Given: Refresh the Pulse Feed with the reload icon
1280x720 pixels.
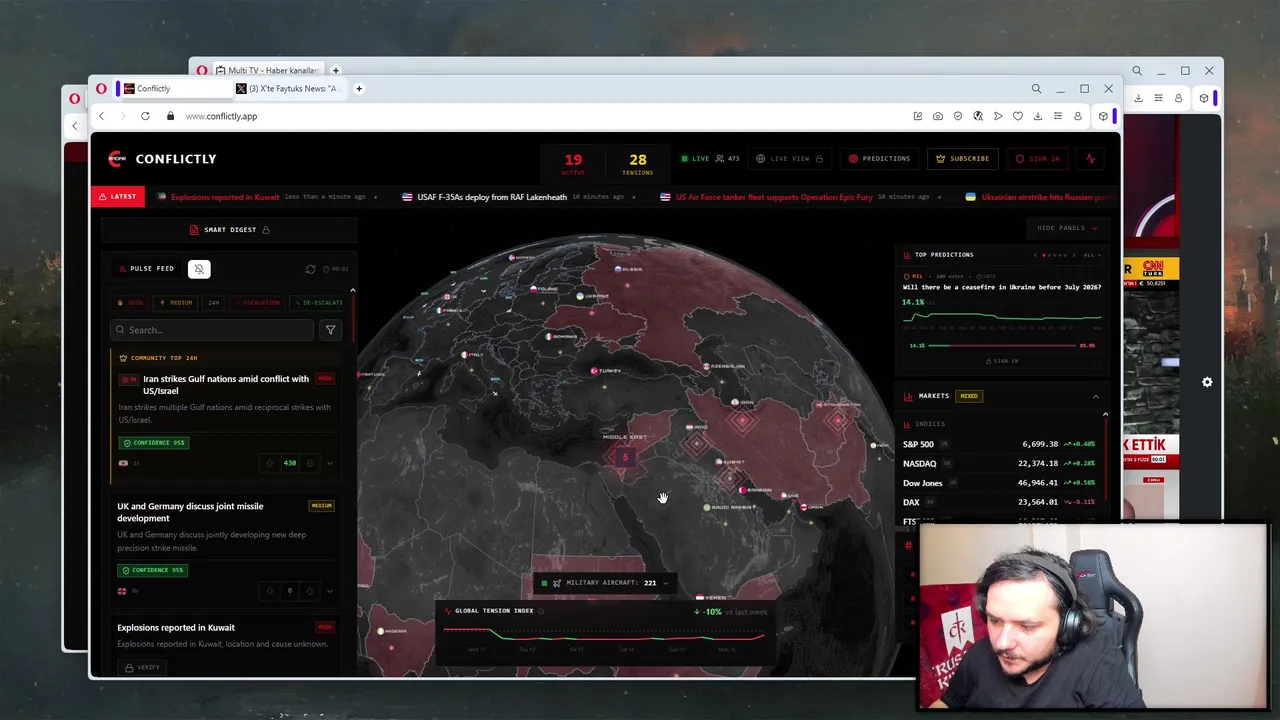Looking at the screenshot, I should pos(310,269).
